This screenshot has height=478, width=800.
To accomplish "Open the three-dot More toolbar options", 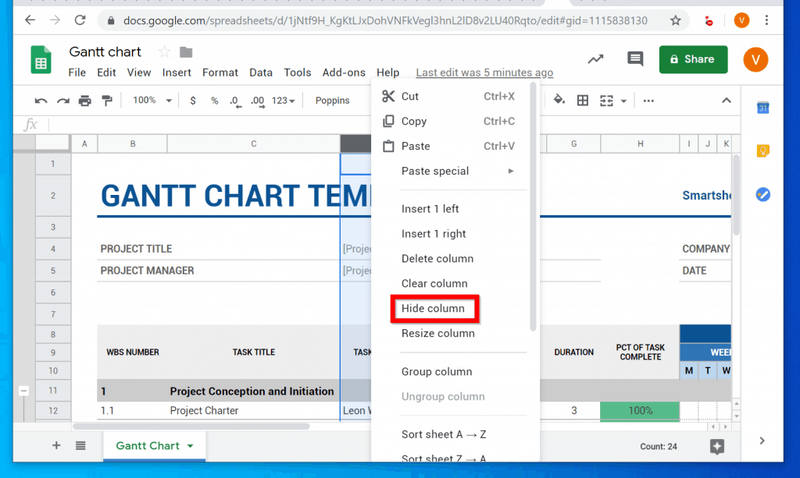I will pyautogui.click(x=648, y=101).
